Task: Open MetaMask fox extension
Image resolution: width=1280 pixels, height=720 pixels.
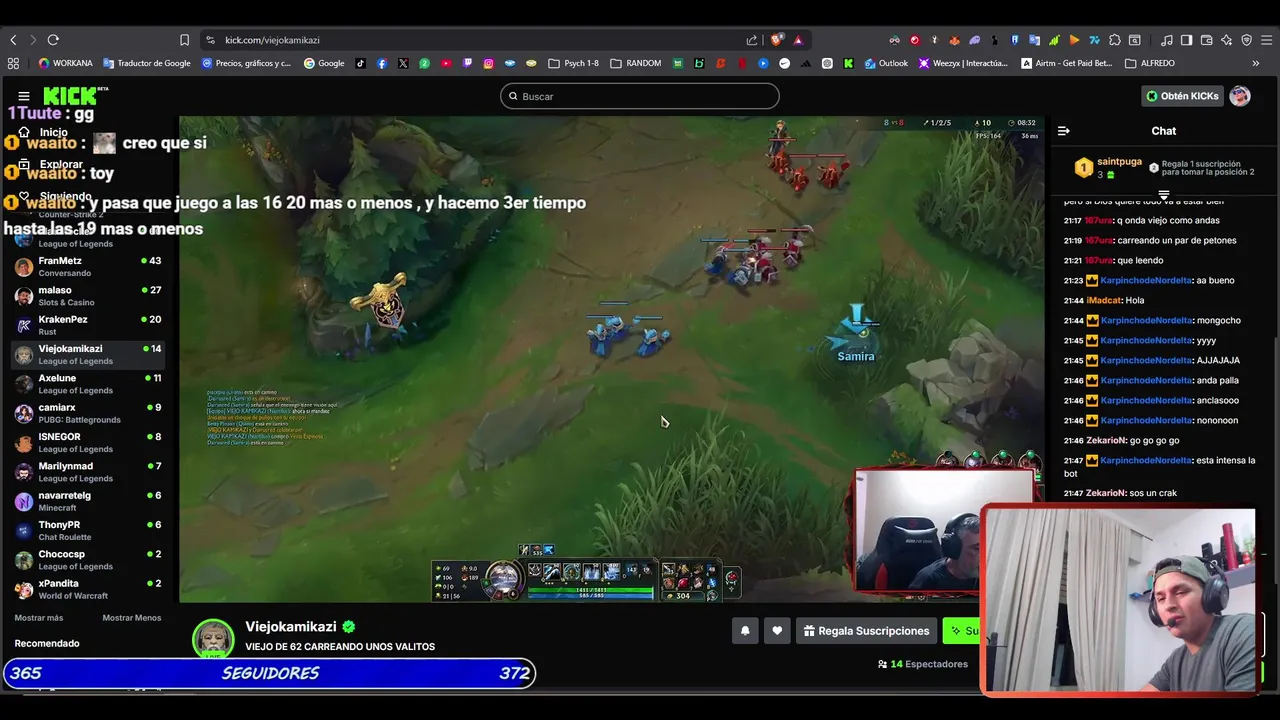Action: tap(954, 40)
